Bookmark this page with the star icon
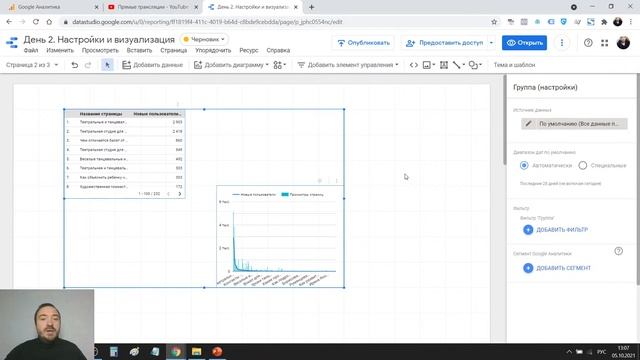Viewport: 640px width, 360px height. [494, 22]
